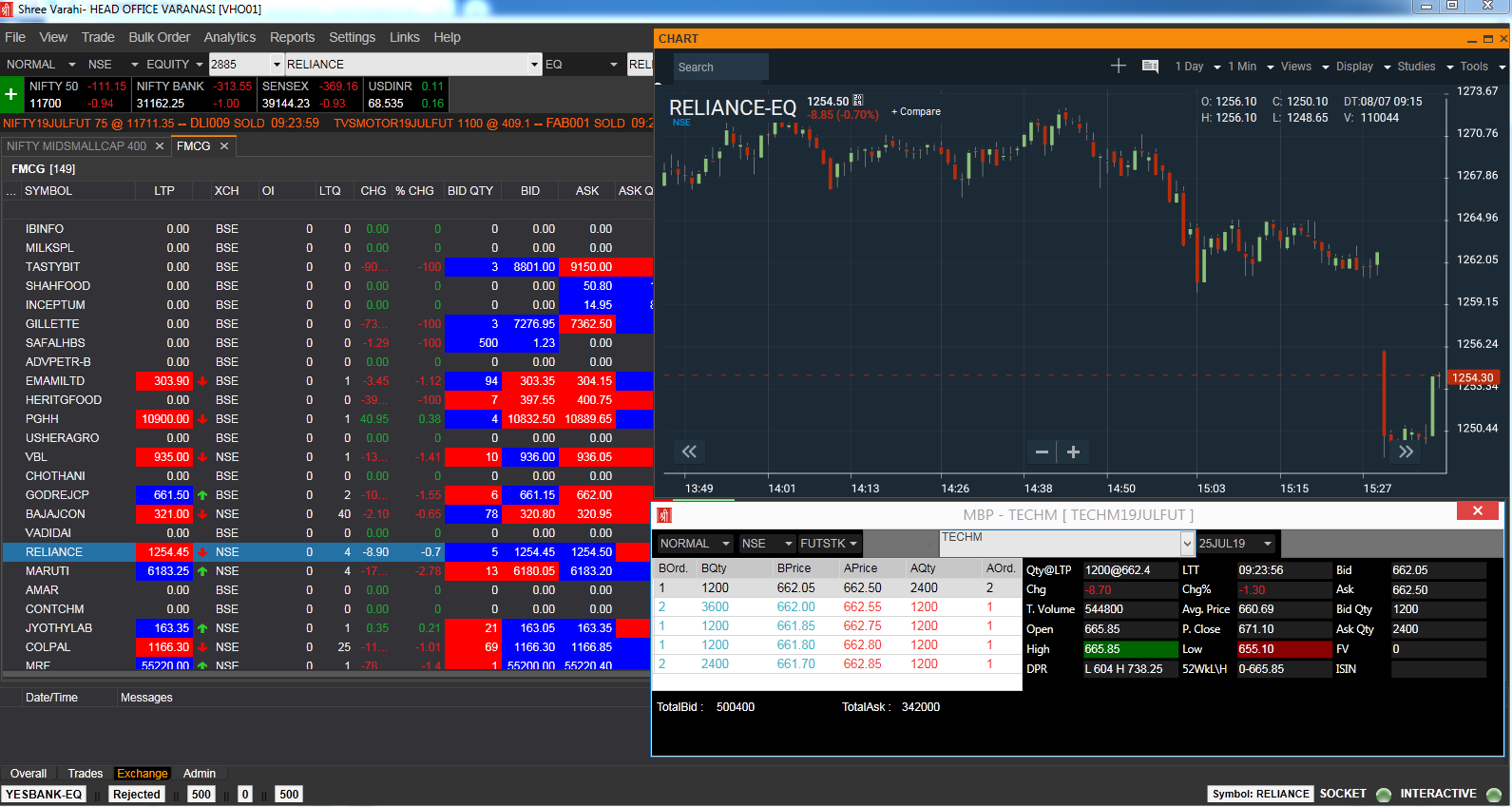1512x807 pixels.
Task: Open the chart Tools dropdown
Action: [1483, 67]
